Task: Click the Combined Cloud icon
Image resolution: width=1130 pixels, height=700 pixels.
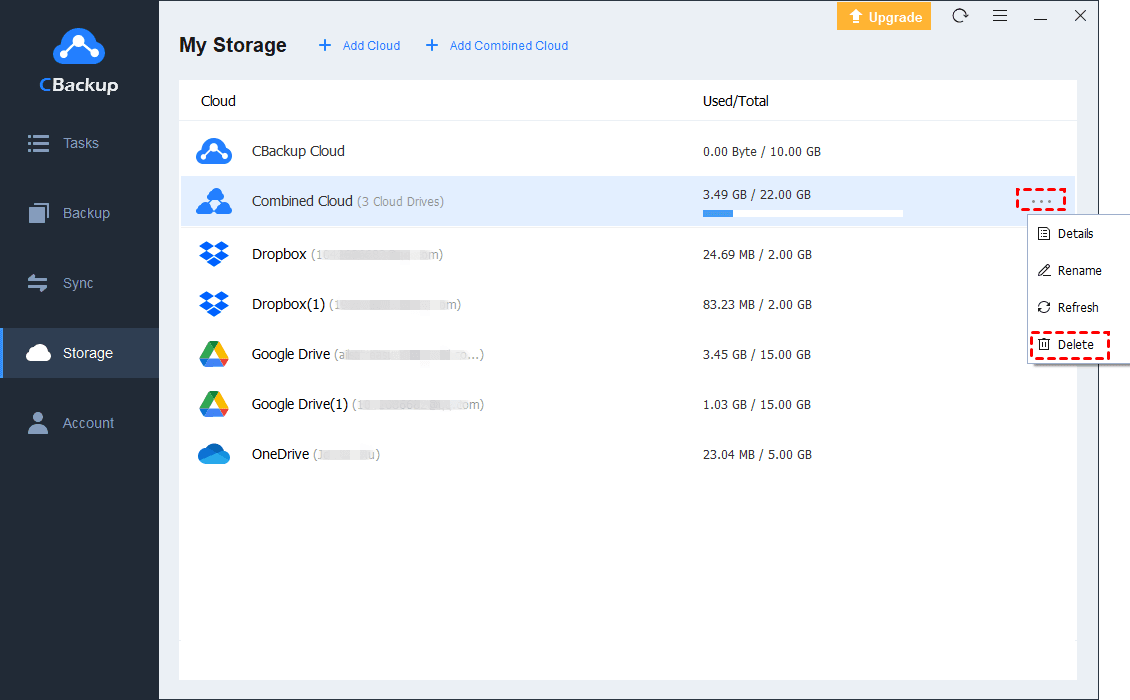Action: (x=214, y=201)
